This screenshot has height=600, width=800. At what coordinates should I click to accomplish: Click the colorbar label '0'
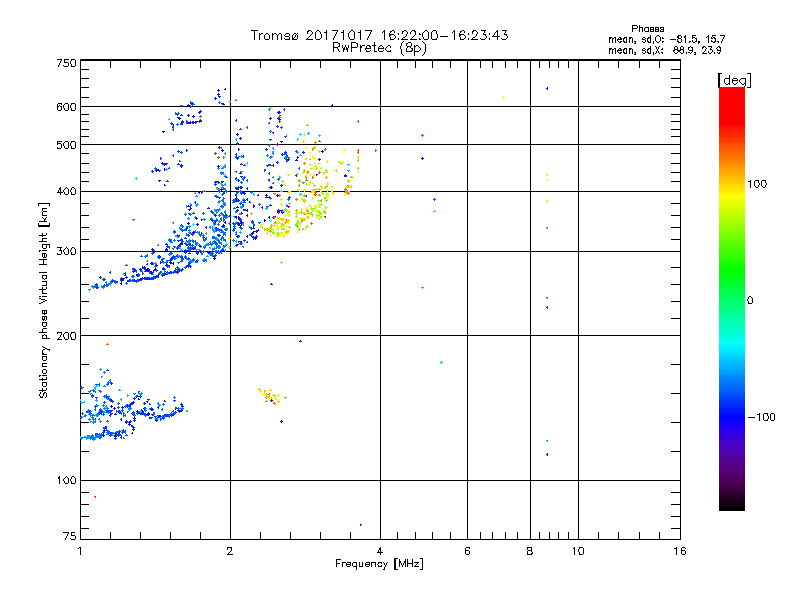[749, 301]
